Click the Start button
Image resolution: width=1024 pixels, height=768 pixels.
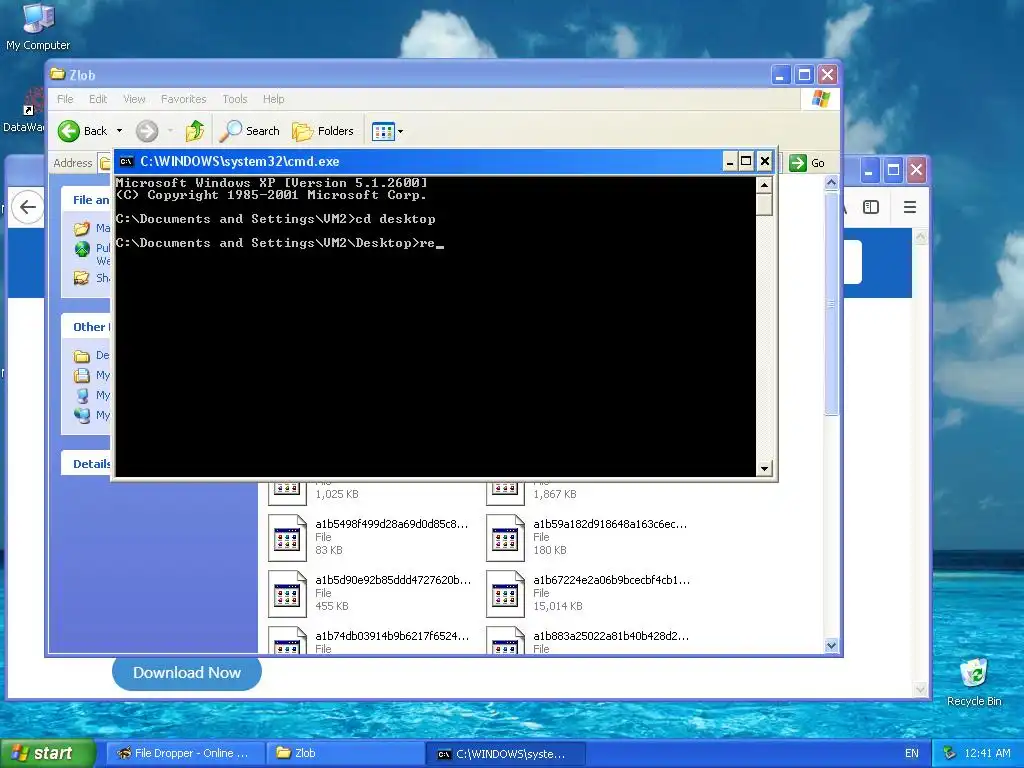pyautogui.click(x=47, y=753)
